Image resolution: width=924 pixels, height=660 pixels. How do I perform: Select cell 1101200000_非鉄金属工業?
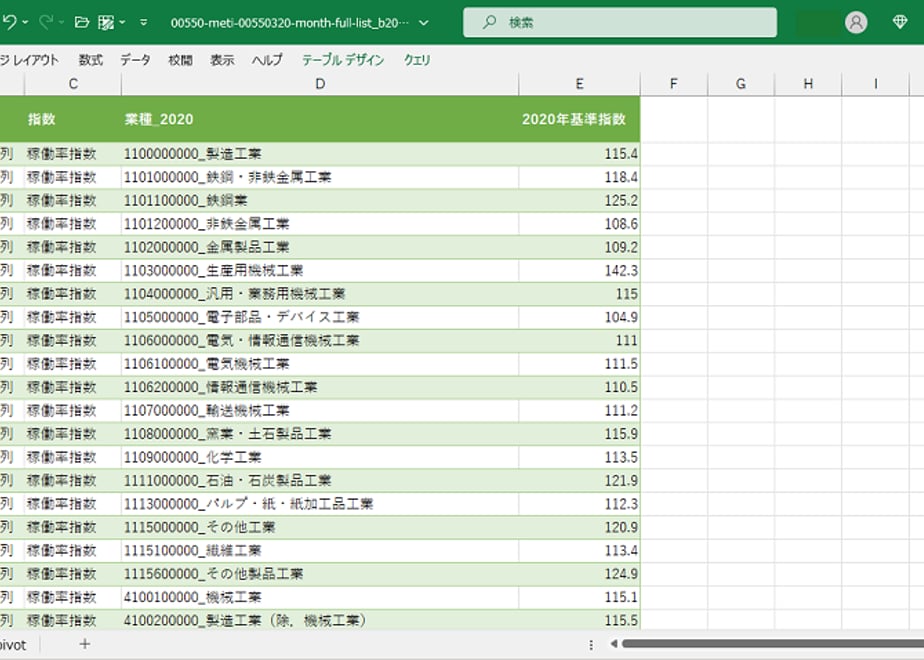320,224
